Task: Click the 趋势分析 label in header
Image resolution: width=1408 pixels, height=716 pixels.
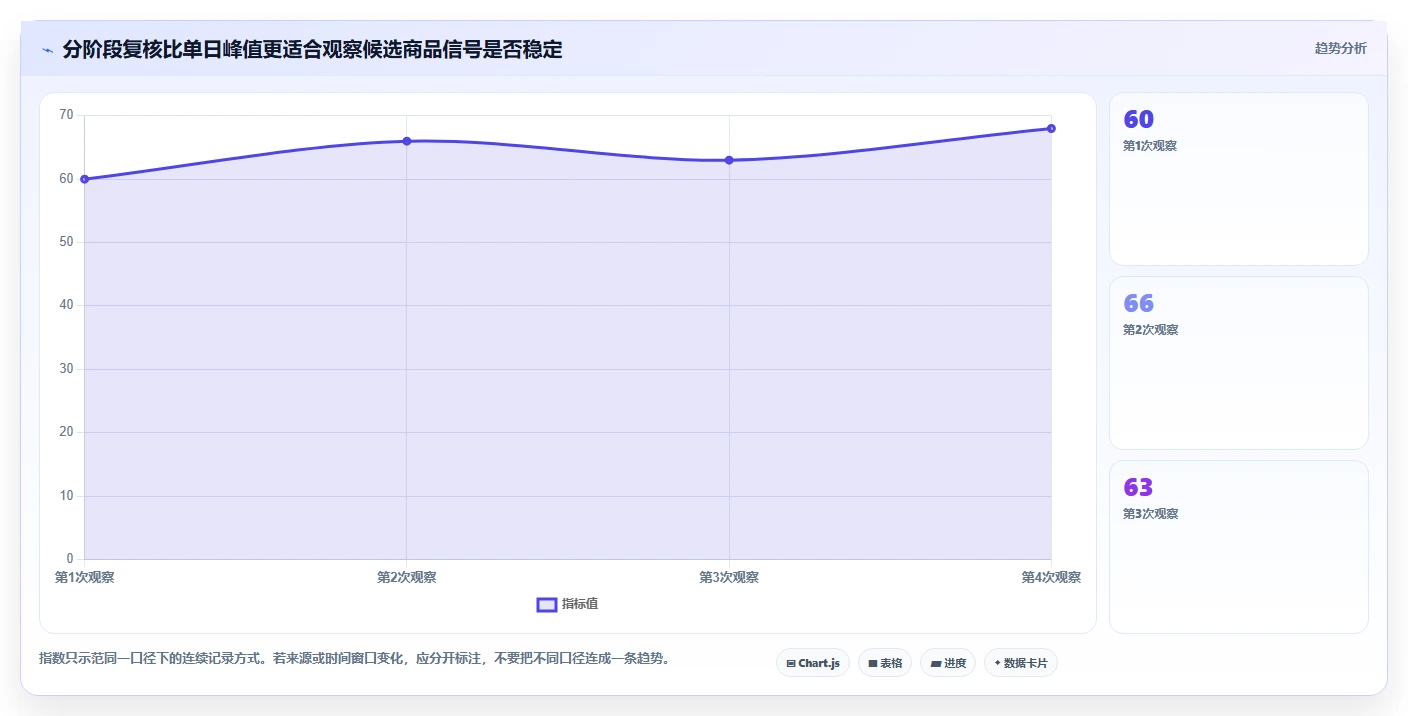Action: click(1340, 48)
